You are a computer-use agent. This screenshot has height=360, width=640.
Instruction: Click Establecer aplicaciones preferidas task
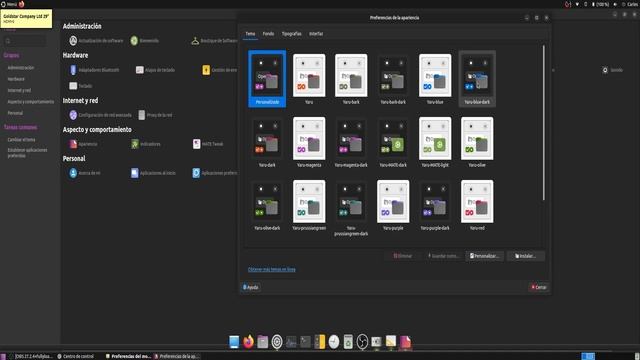pyautogui.click(x=27, y=153)
